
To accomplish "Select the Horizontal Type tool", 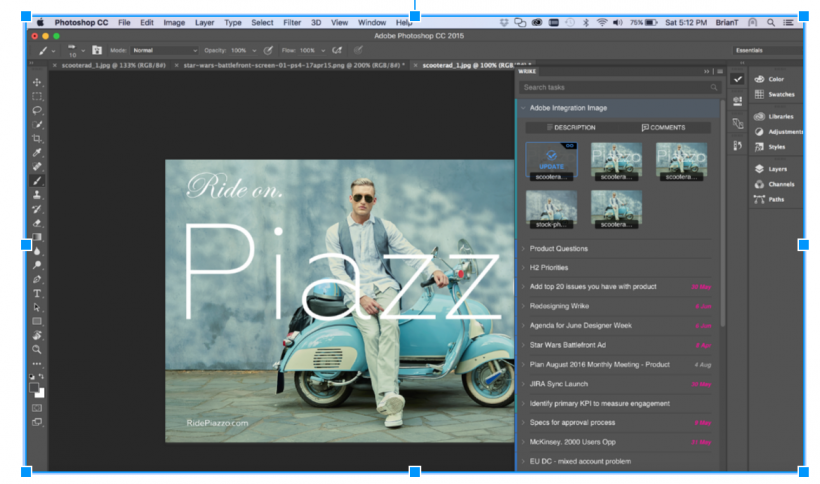I will coord(37,294).
